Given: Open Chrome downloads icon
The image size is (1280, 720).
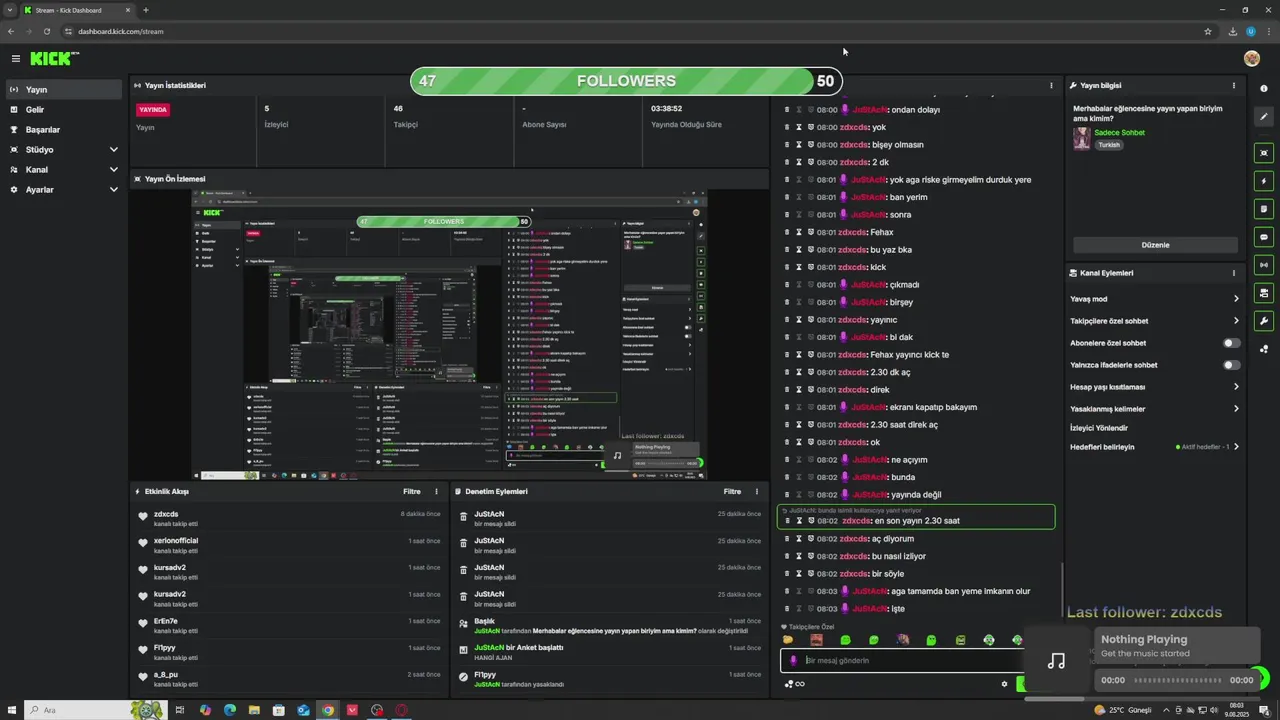Looking at the screenshot, I should click(x=1233, y=31).
